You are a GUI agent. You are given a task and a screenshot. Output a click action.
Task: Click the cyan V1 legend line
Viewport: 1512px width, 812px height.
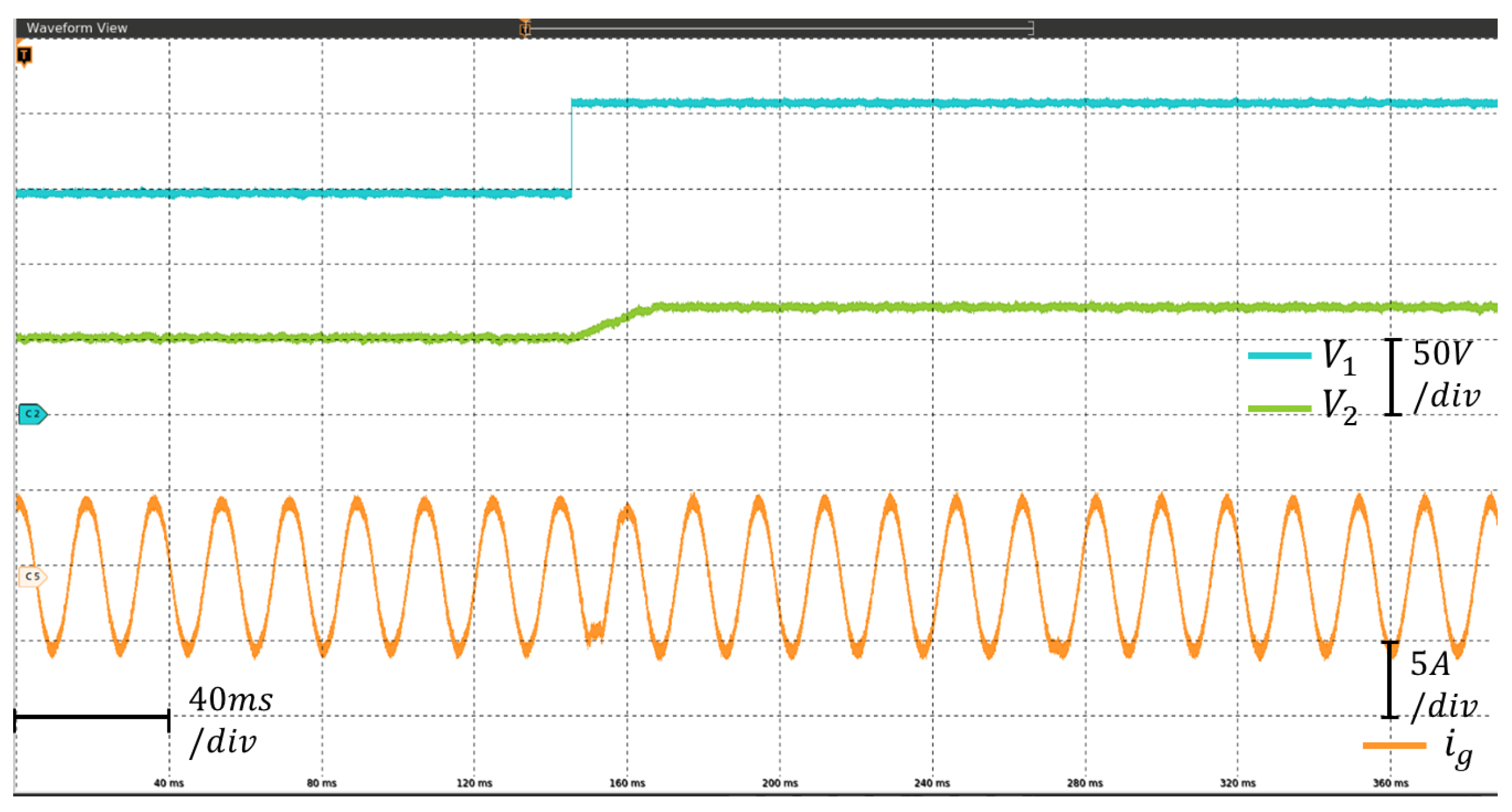pyautogui.click(x=1279, y=355)
